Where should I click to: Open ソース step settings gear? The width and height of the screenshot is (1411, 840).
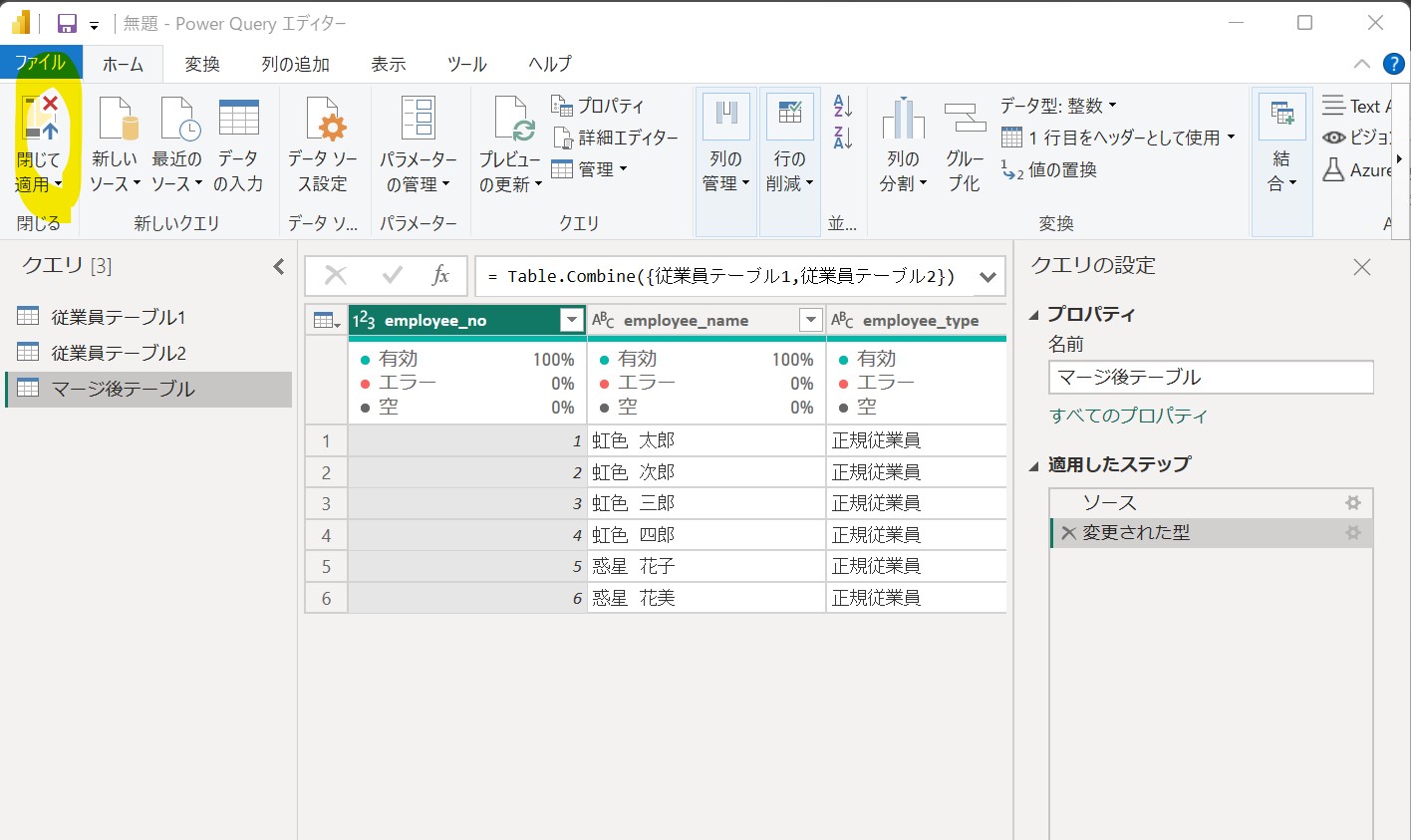point(1353,503)
